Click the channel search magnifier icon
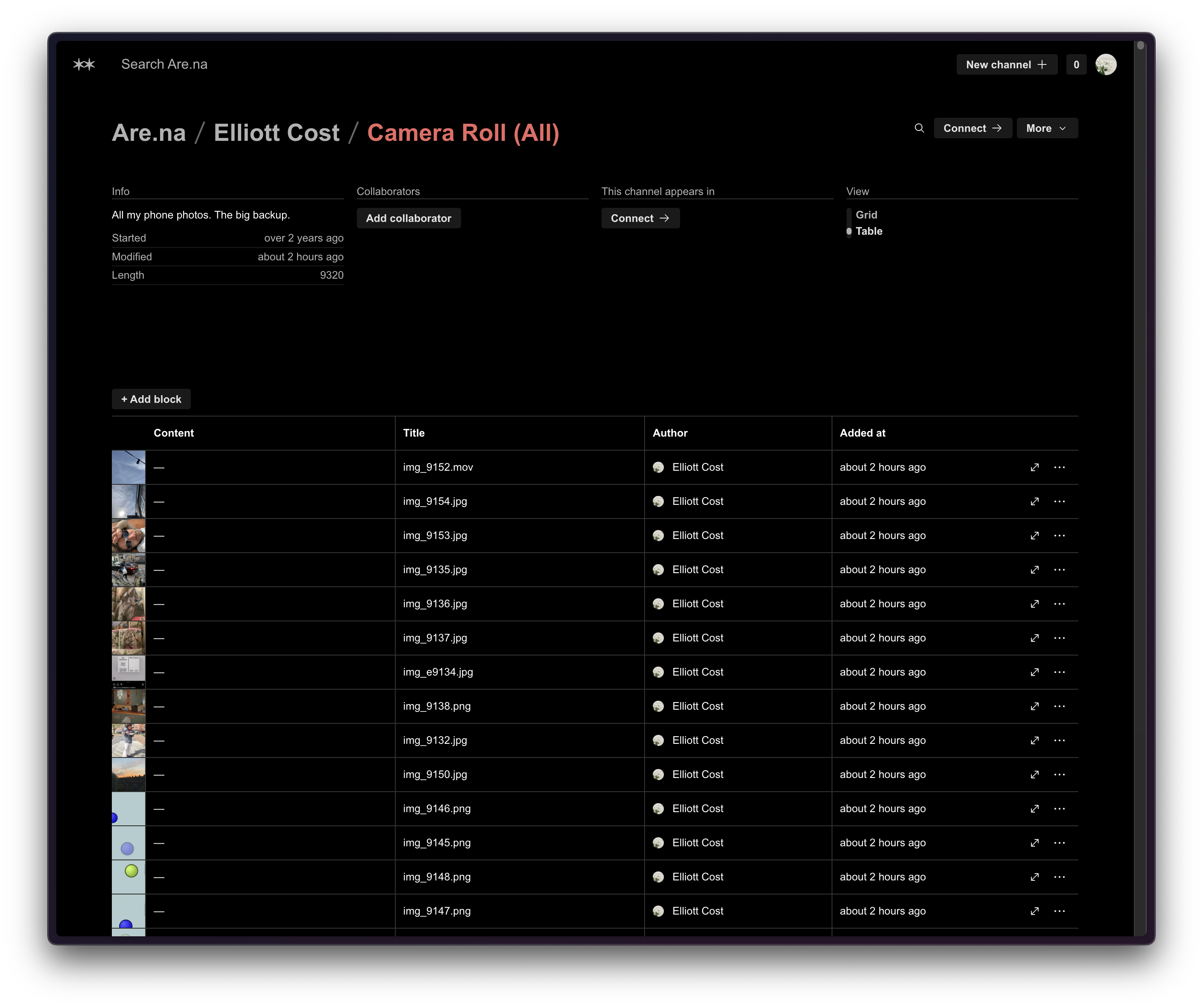This screenshot has height=1008, width=1203. tap(919, 128)
